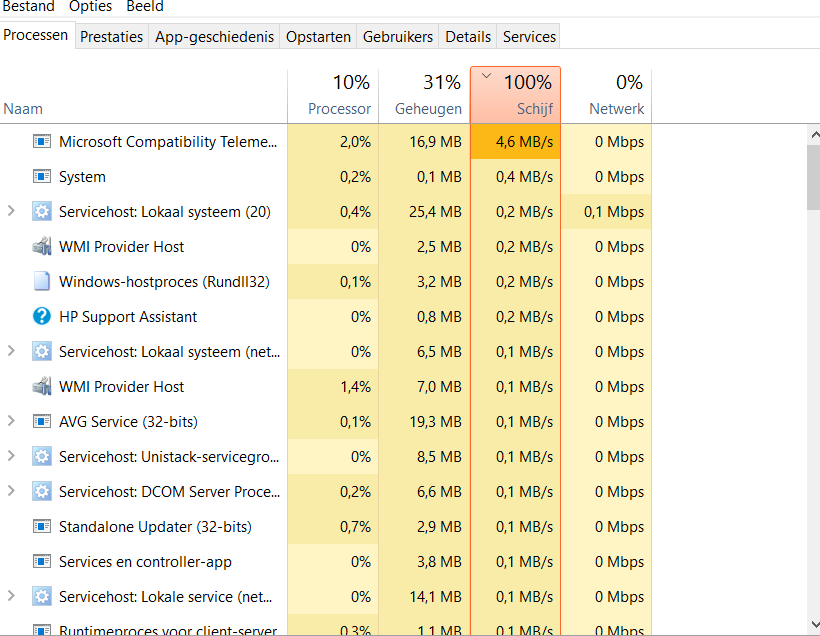Click the scrollbar down arrow
The width and height of the screenshot is (820, 636).
(814, 623)
